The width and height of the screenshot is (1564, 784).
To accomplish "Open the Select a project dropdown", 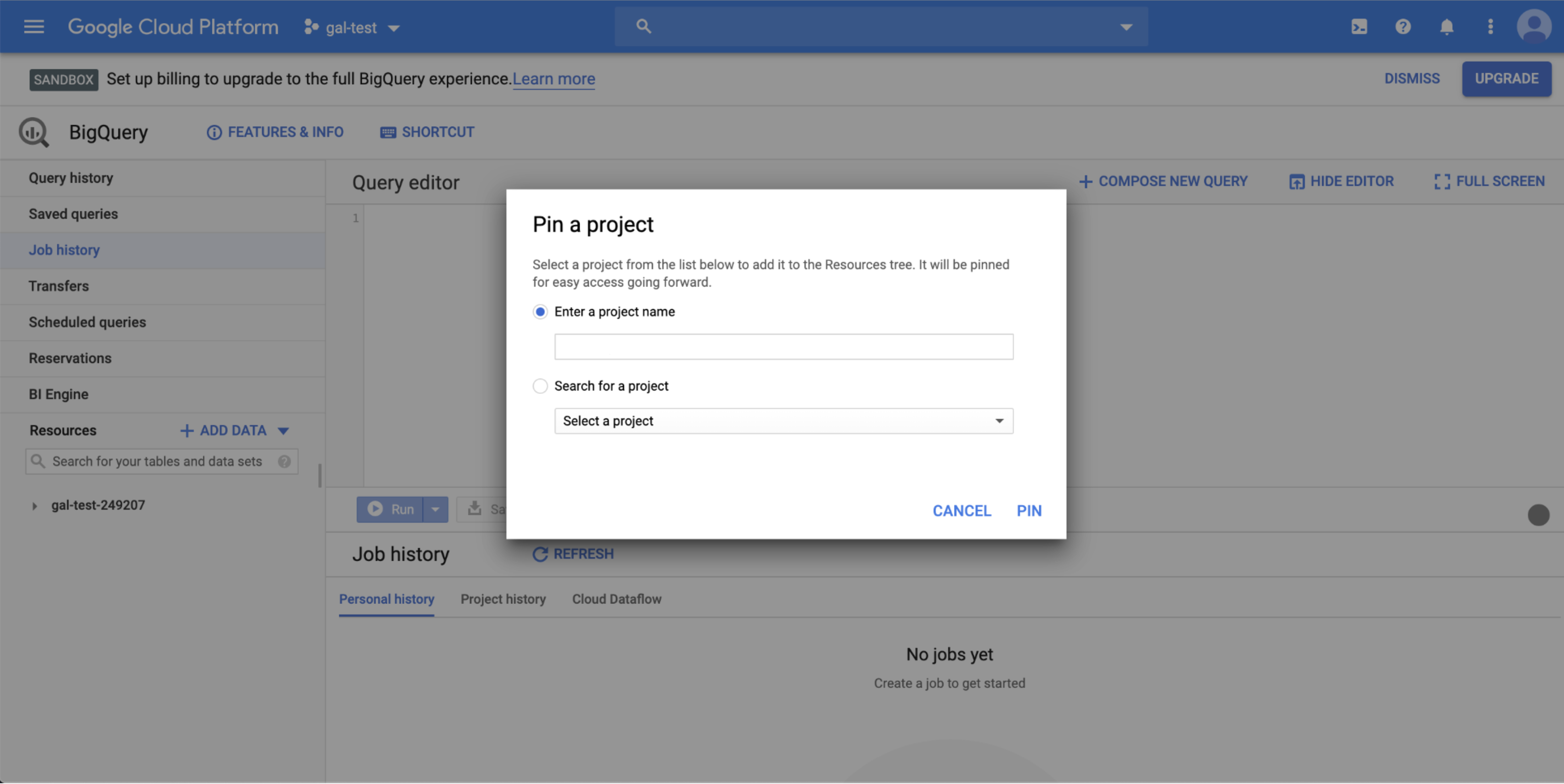I will tap(783, 421).
